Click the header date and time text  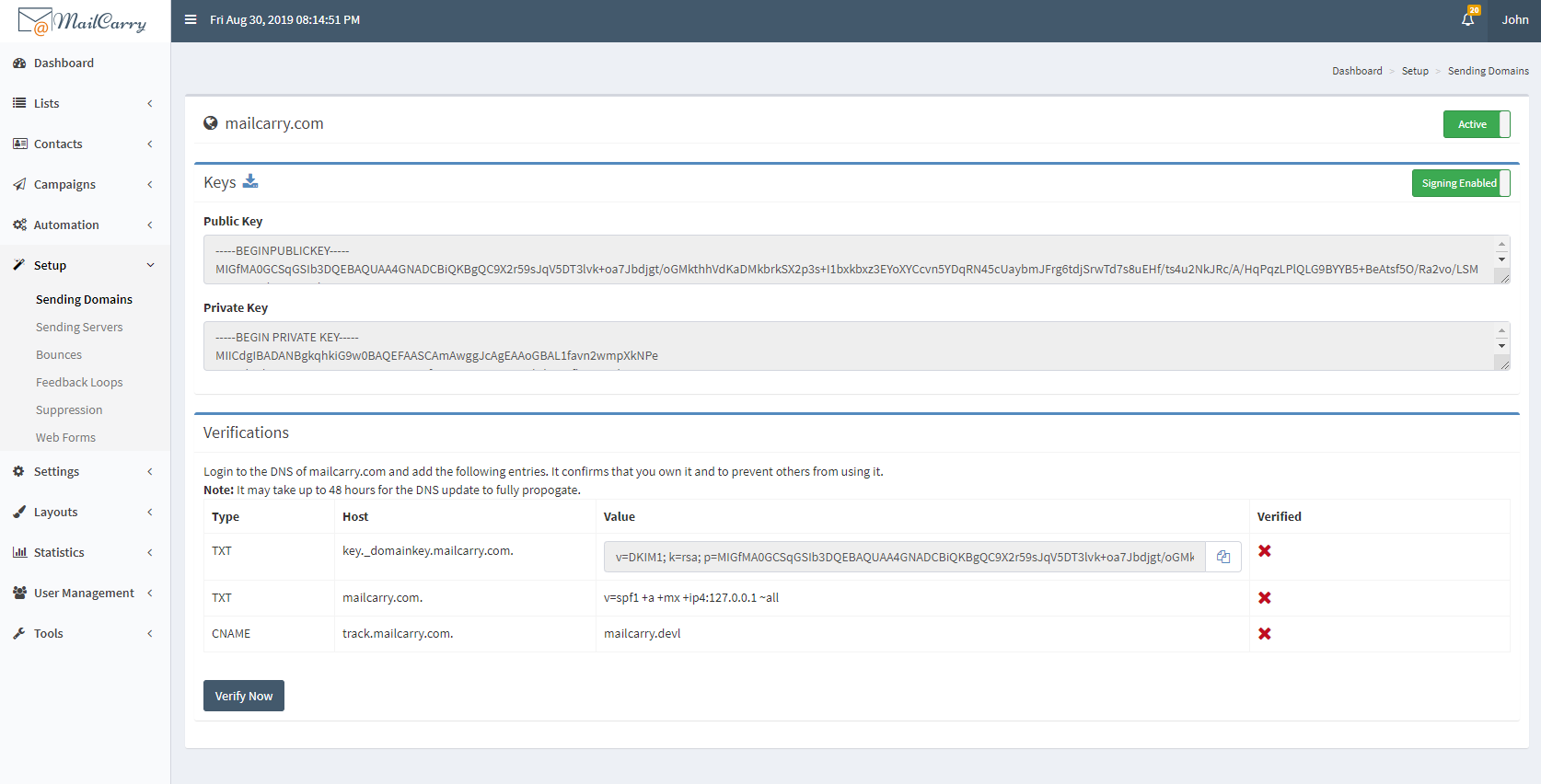(x=285, y=19)
